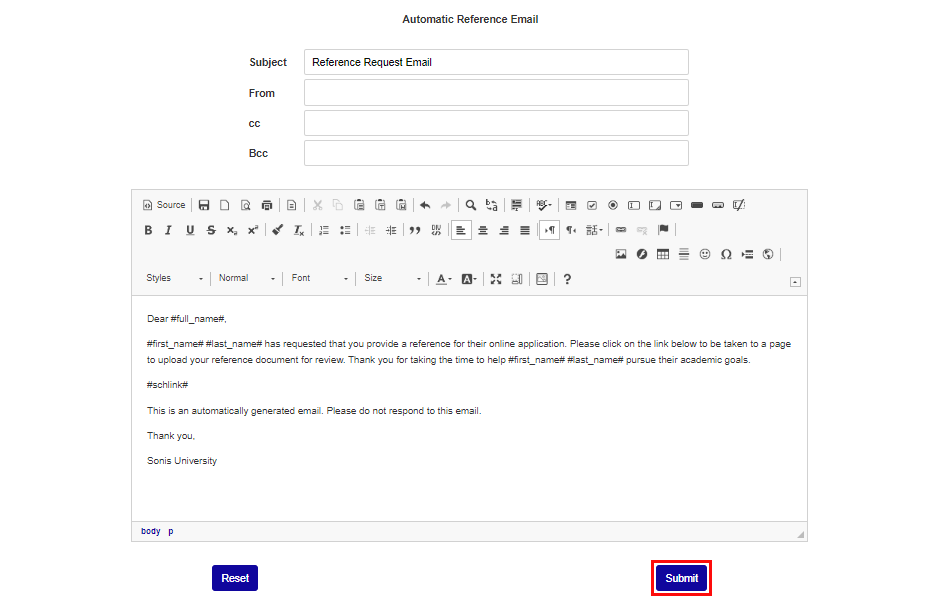This screenshot has height=600, width=936.
Task: Toggle Bold formatting
Action: [148, 230]
